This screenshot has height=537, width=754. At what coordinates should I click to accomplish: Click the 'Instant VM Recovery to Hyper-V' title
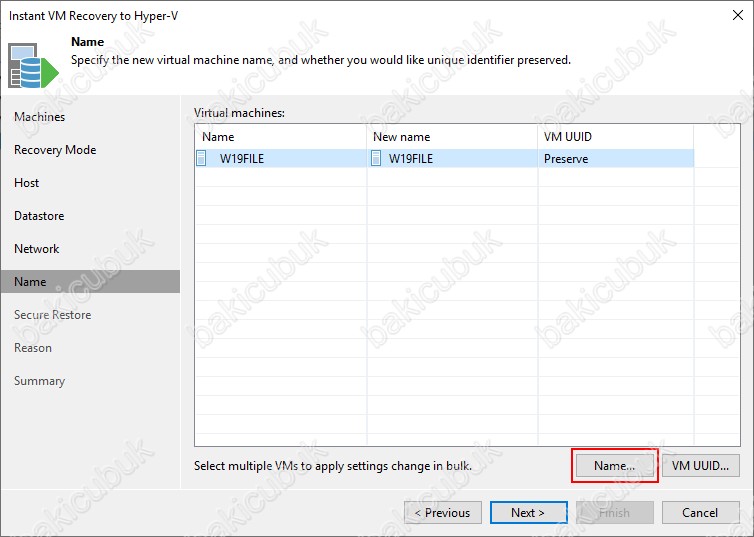(x=93, y=16)
